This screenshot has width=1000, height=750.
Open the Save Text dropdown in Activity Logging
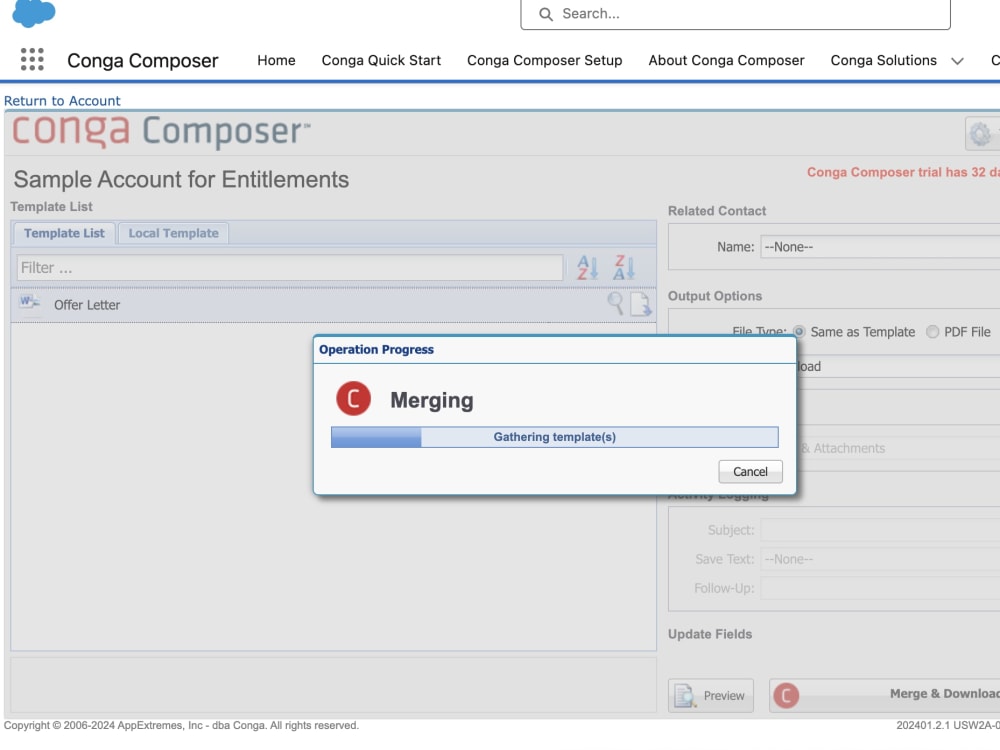point(880,558)
